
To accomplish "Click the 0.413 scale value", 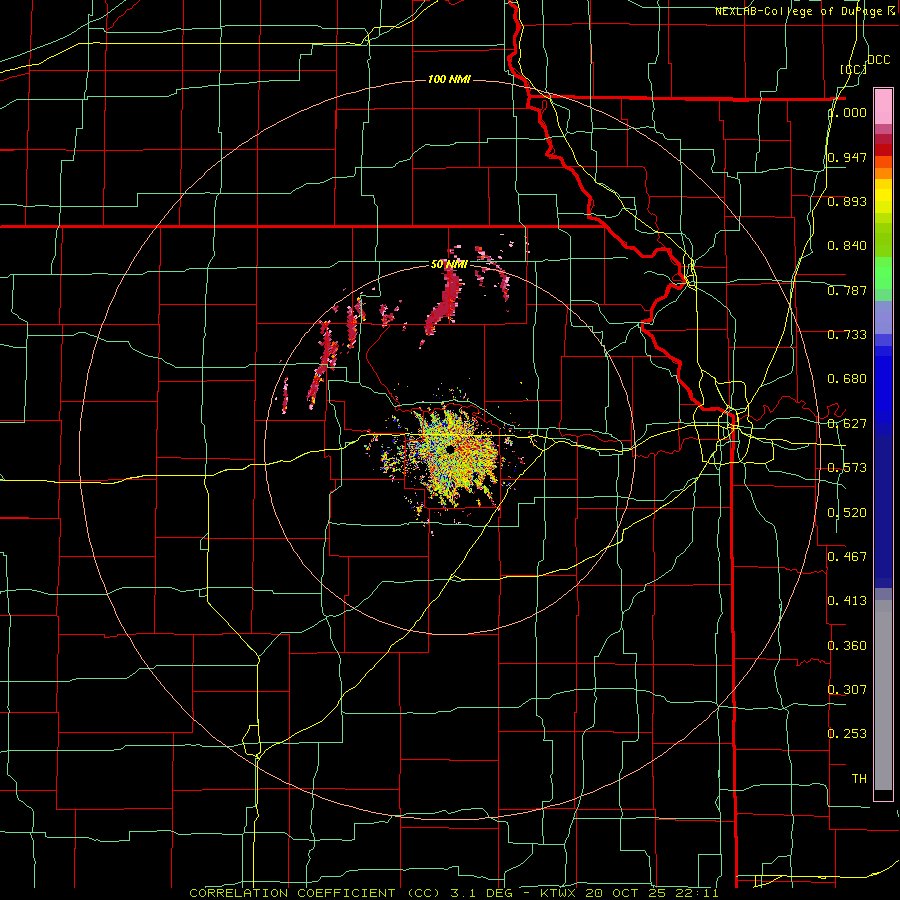I will pos(847,601).
